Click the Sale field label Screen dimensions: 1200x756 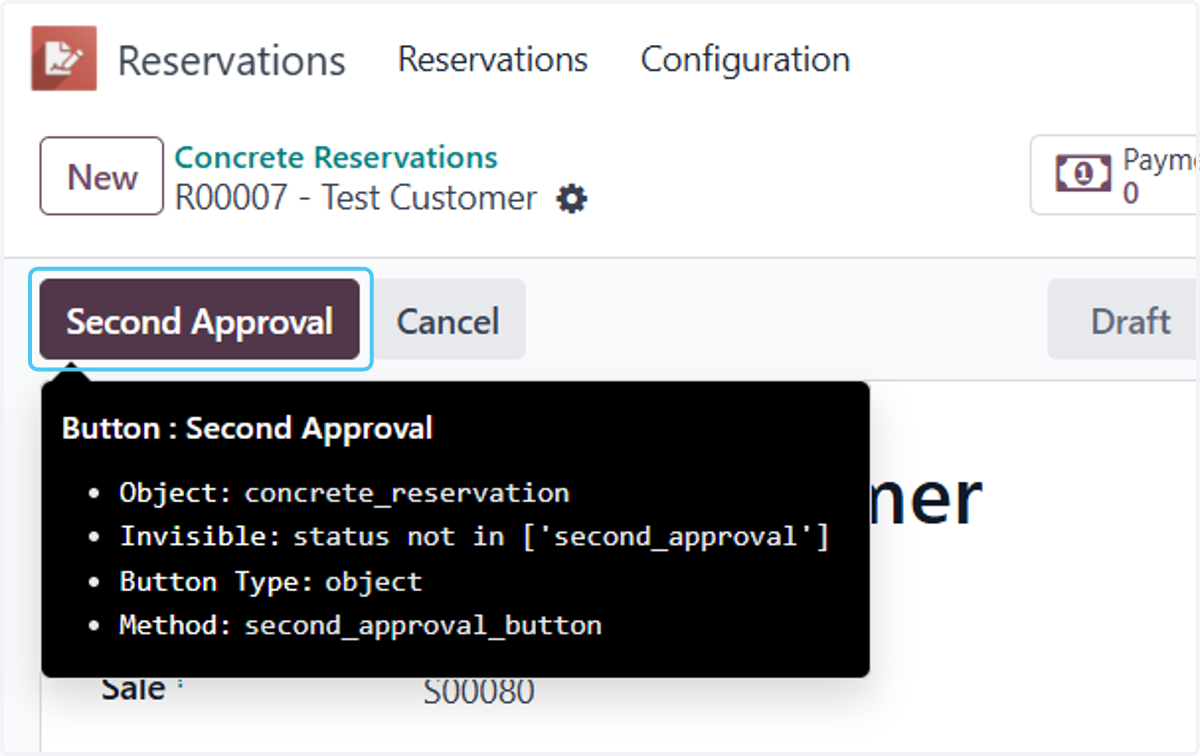(134, 689)
